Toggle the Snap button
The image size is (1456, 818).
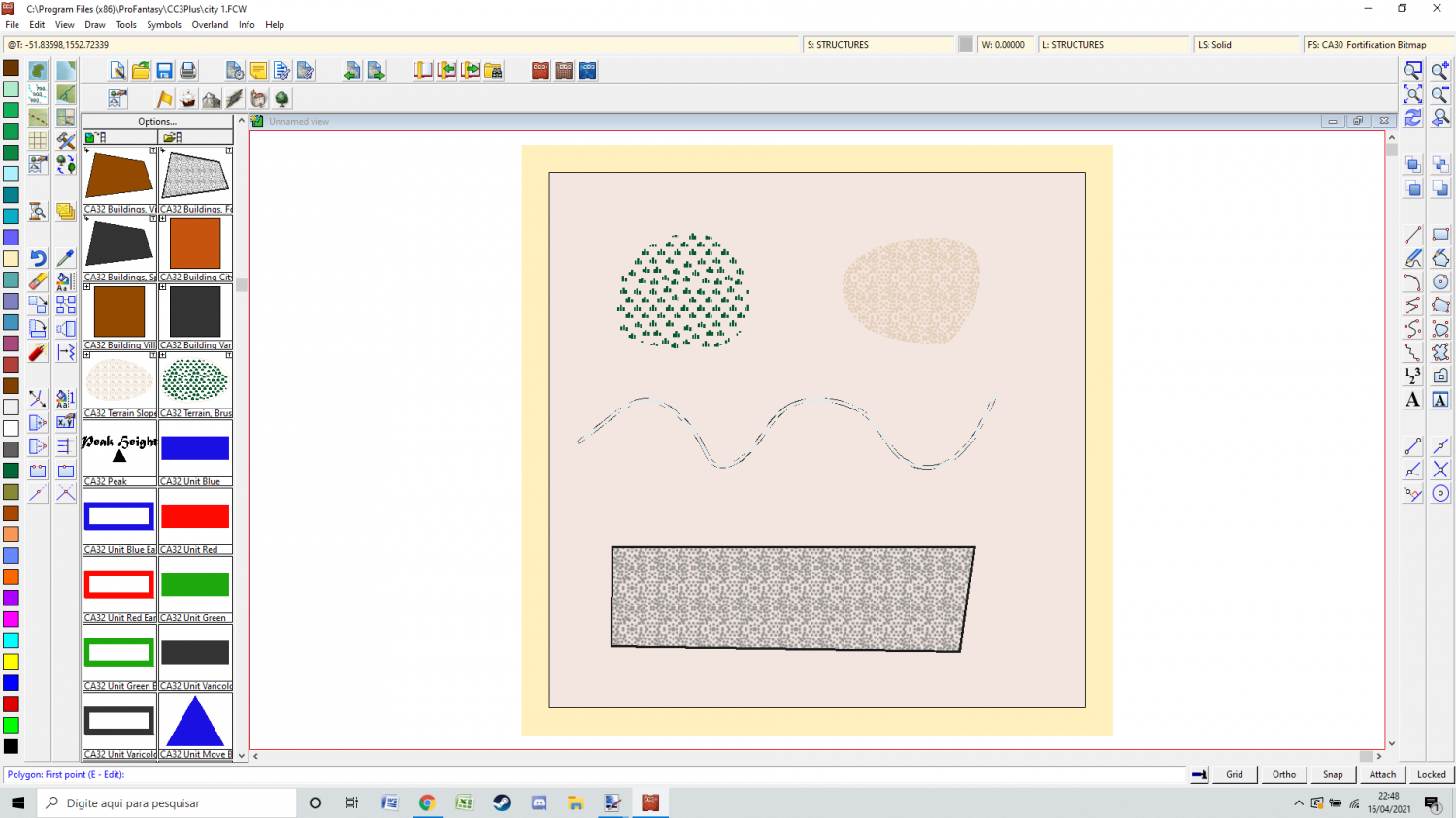[1334, 774]
